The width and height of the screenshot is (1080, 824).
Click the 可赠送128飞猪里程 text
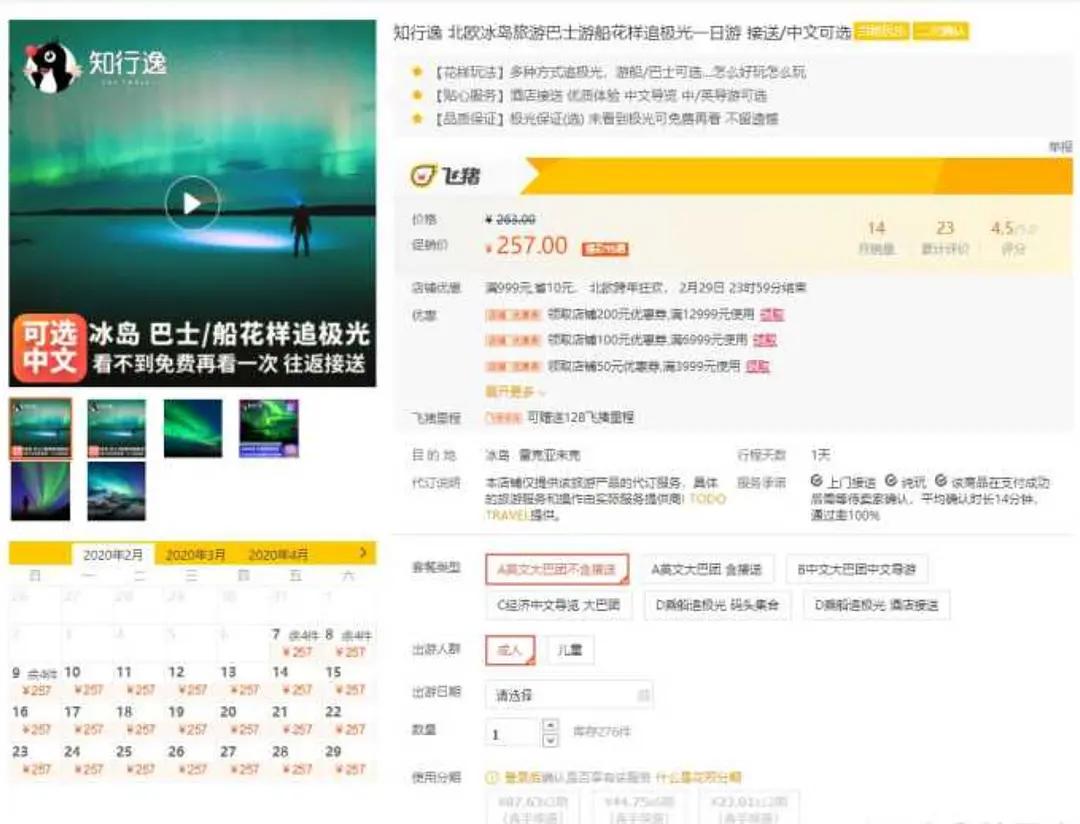pos(581,418)
